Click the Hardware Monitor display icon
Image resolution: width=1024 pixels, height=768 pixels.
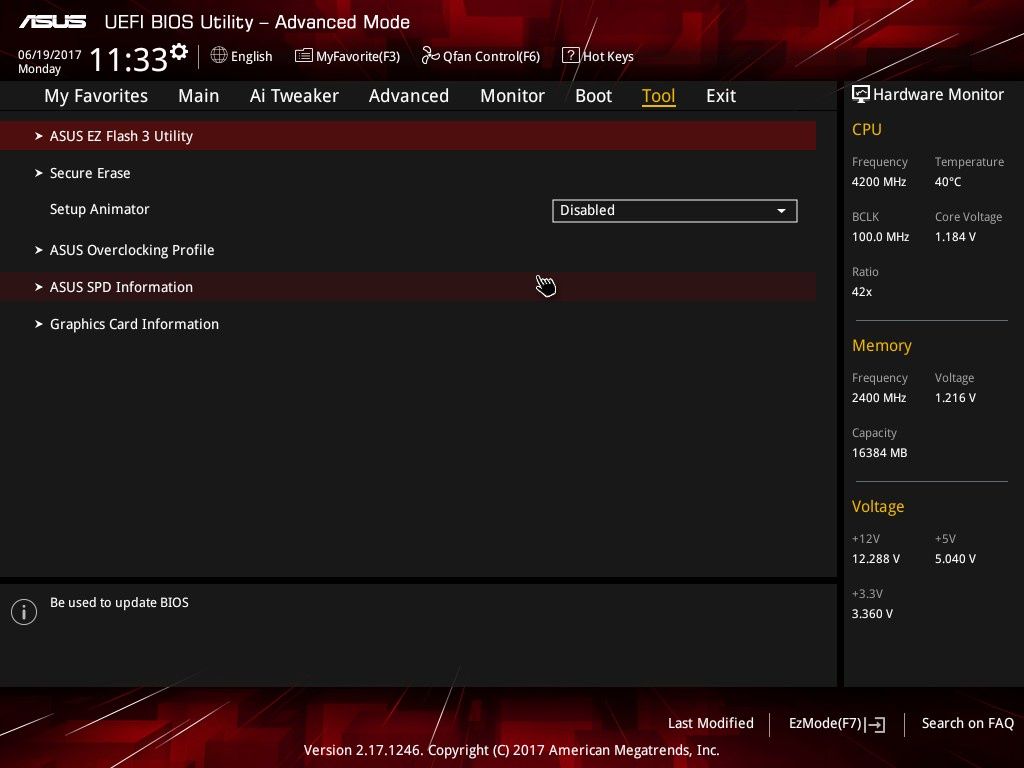[861, 94]
